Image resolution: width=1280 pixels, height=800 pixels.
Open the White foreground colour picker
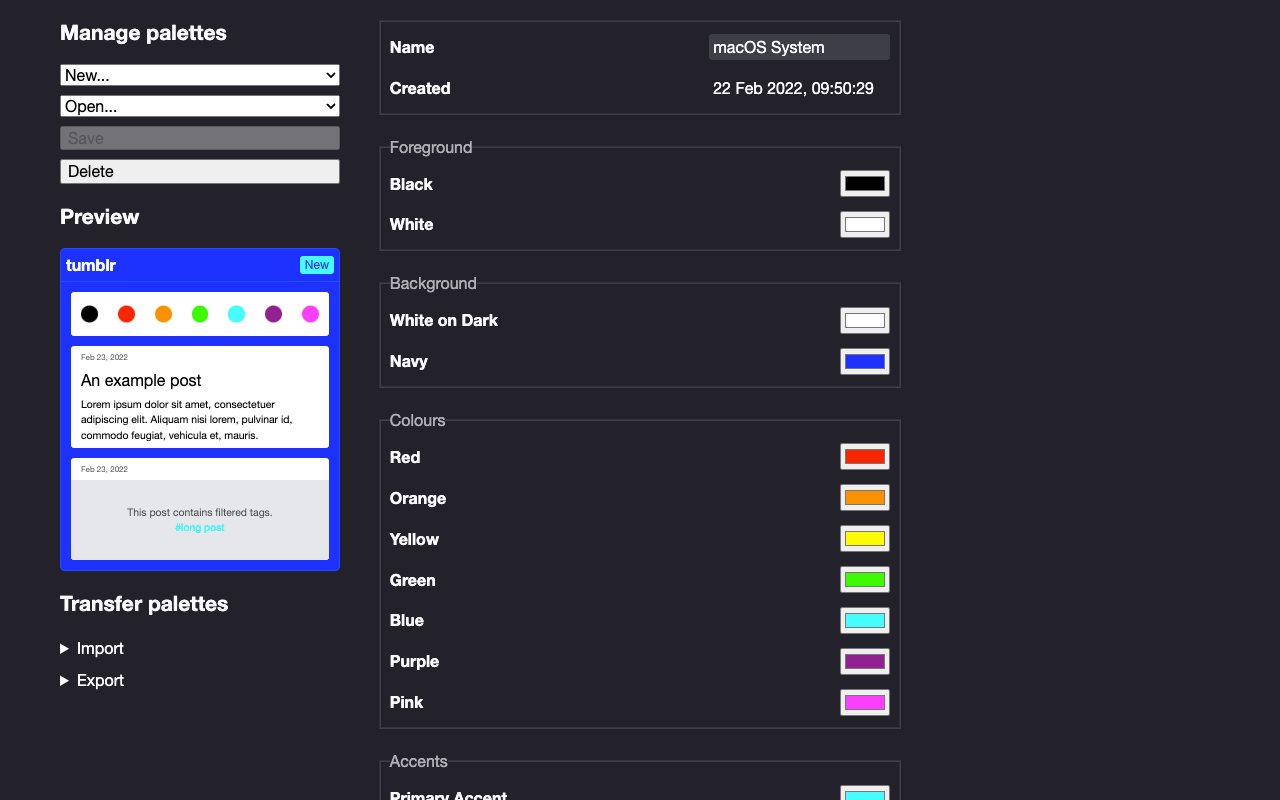point(865,224)
